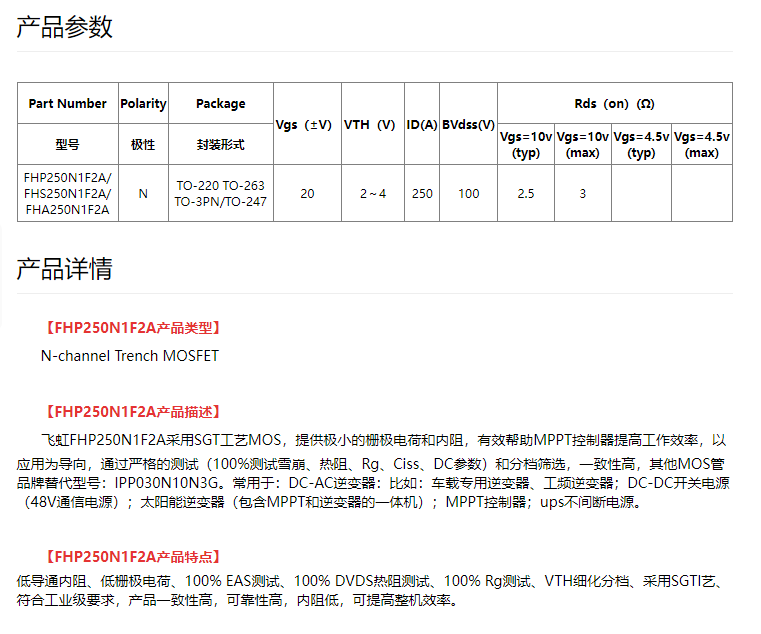The width and height of the screenshot is (761, 634).
Task: Click the ID(A) value 250 cell
Action: [x=422, y=193]
